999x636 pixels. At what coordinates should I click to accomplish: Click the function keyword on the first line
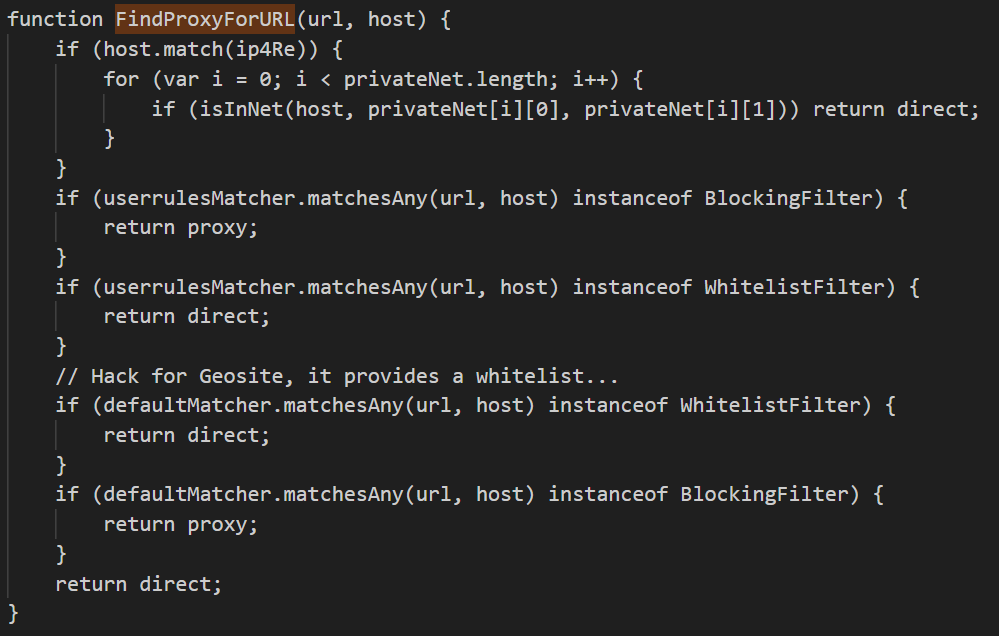pyautogui.click(x=54, y=19)
